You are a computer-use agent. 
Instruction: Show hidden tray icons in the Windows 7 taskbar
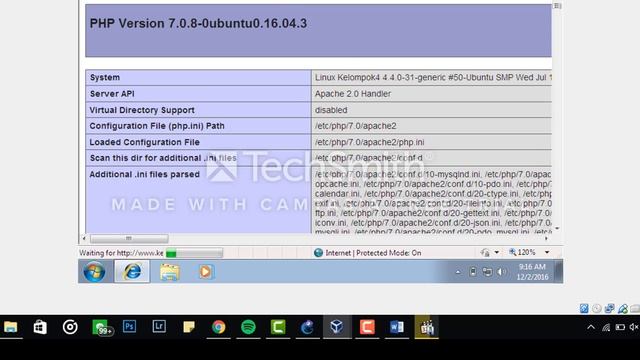coord(458,272)
